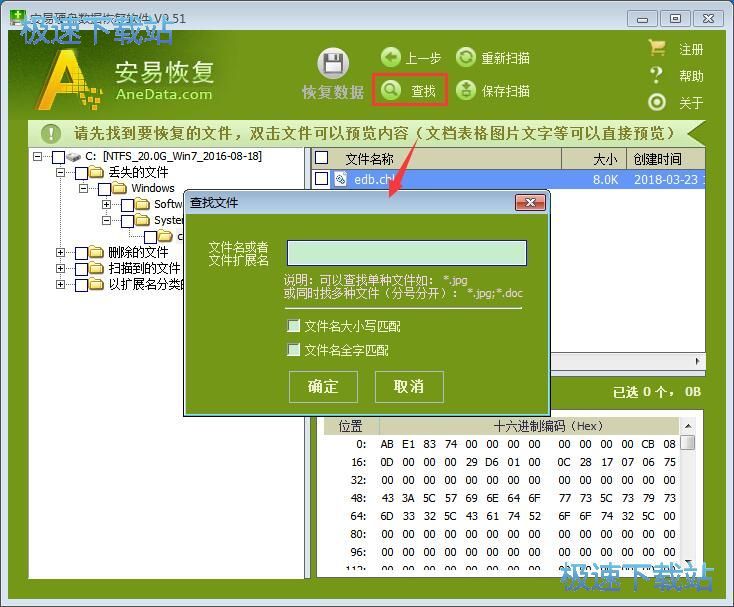
Task: Click the 丢失的文件 folder icon
Action: click(96, 172)
